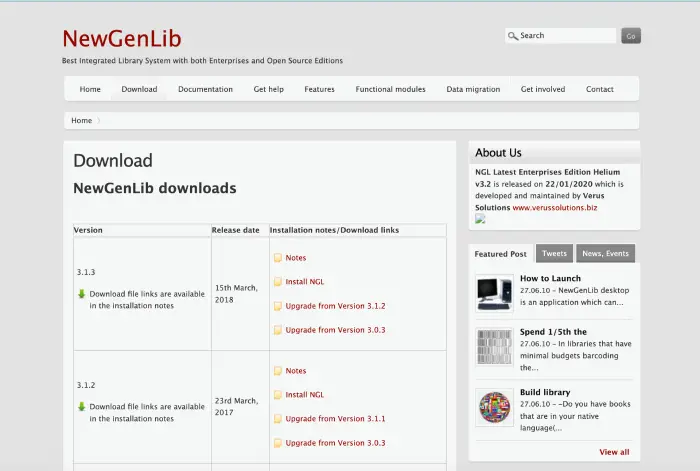Open the Download menu item
The width and height of the screenshot is (700, 471).
[x=139, y=89]
